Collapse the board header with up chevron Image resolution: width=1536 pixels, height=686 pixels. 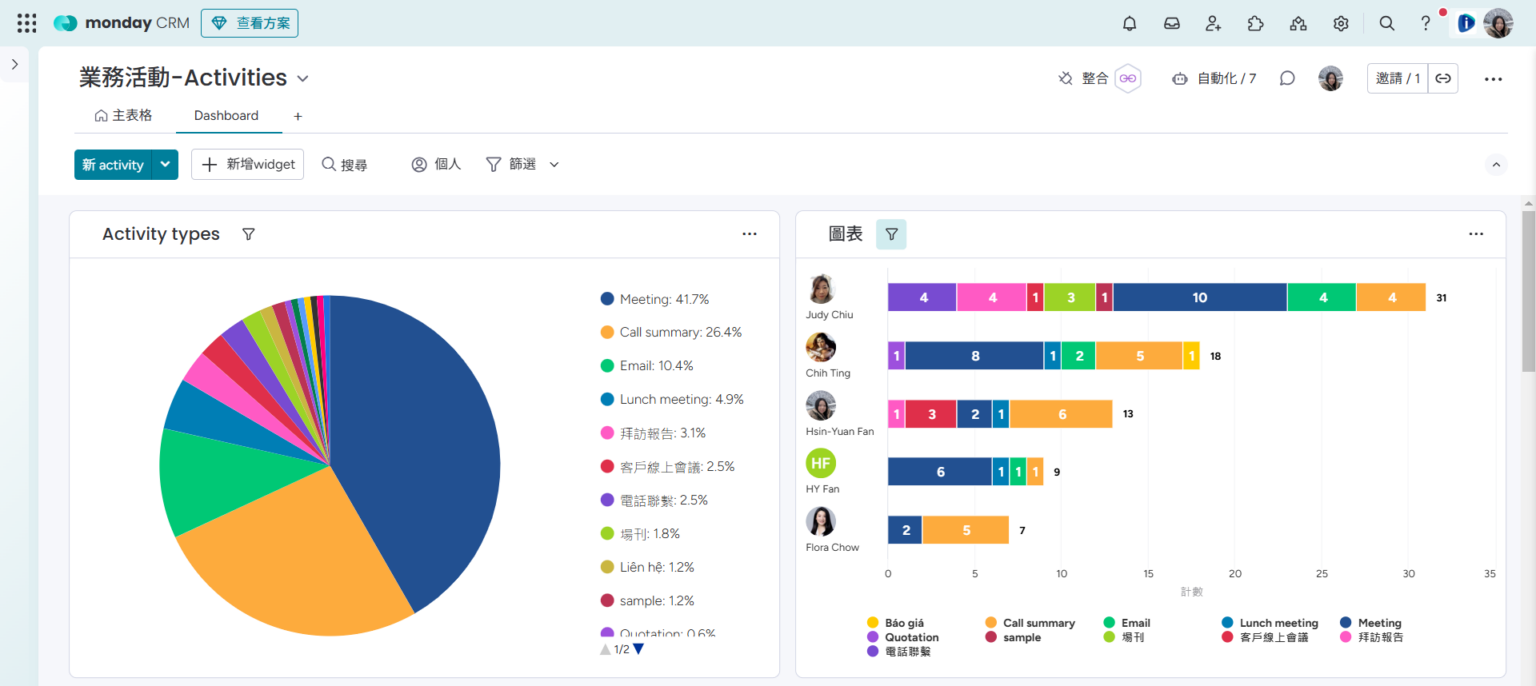1496,164
